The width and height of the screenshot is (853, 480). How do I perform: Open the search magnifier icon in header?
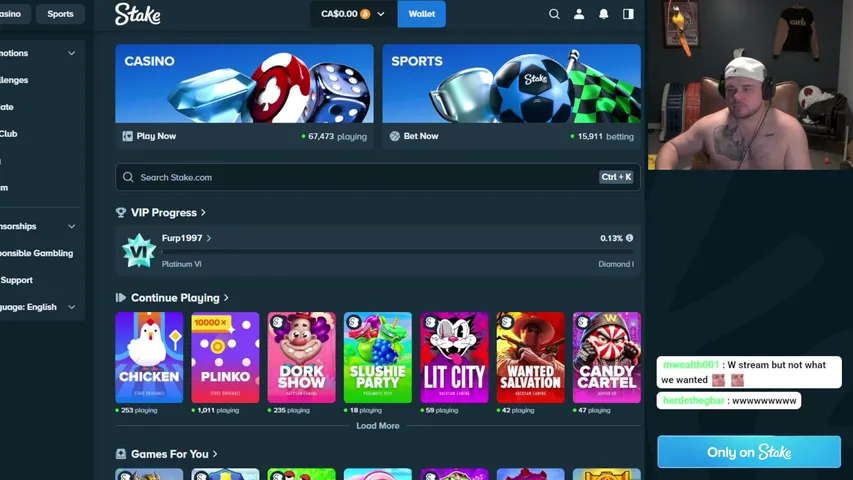pos(554,14)
